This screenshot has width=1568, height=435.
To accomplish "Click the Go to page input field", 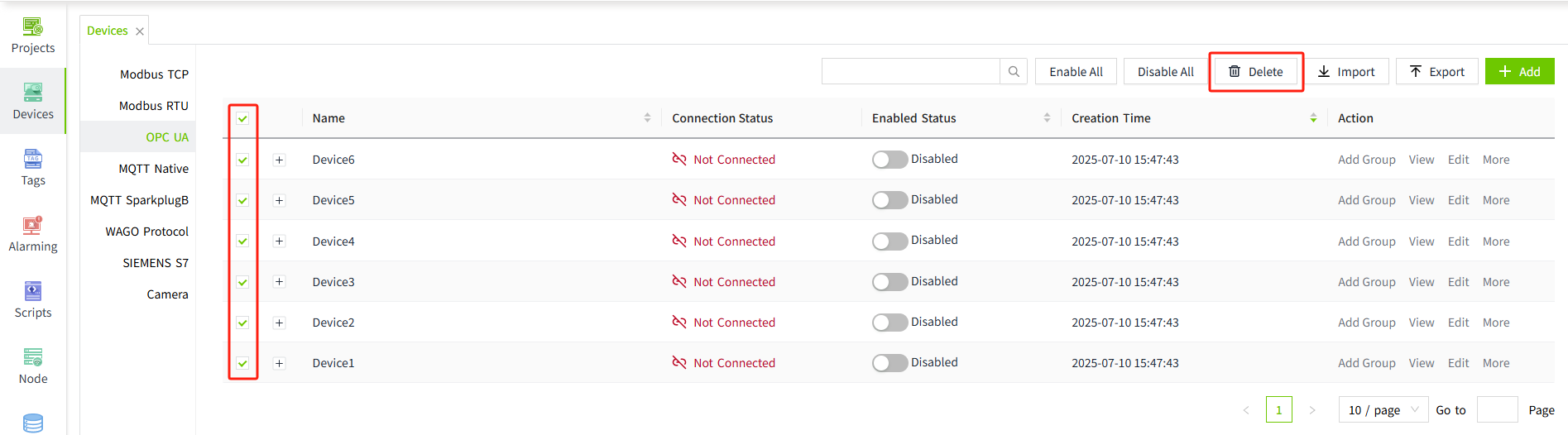I will pyautogui.click(x=1496, y=410).
